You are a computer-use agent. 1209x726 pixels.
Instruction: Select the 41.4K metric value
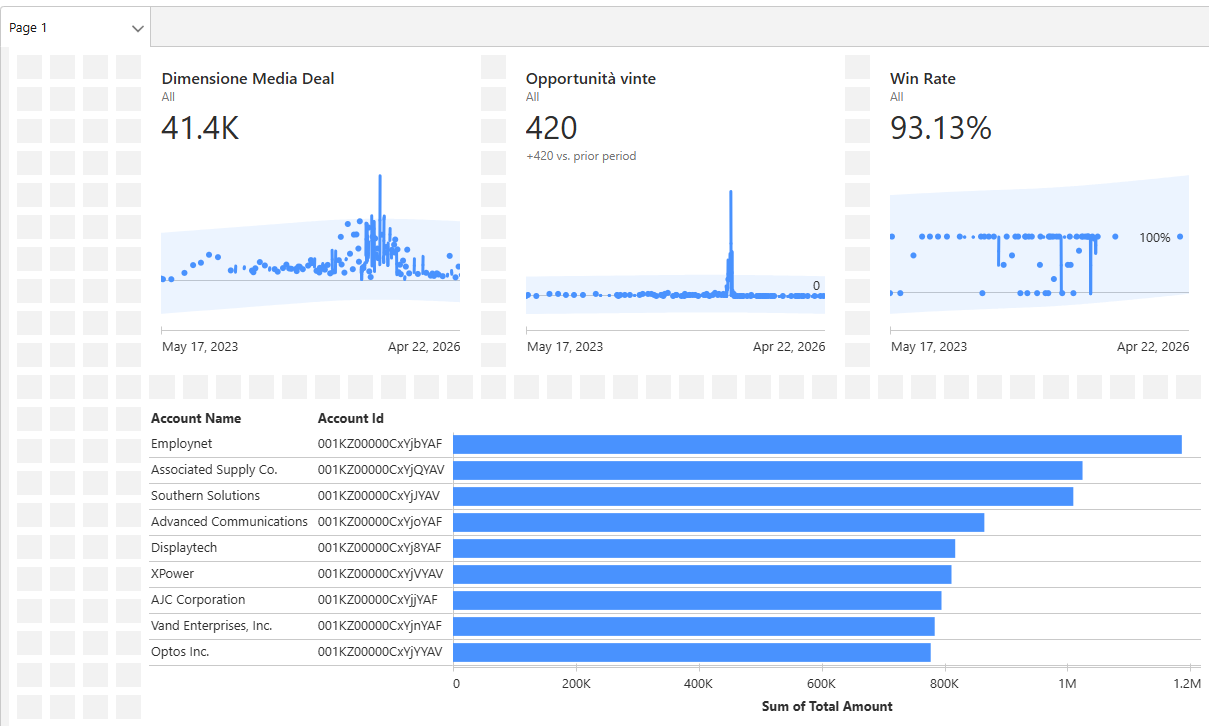click(200, 128)
